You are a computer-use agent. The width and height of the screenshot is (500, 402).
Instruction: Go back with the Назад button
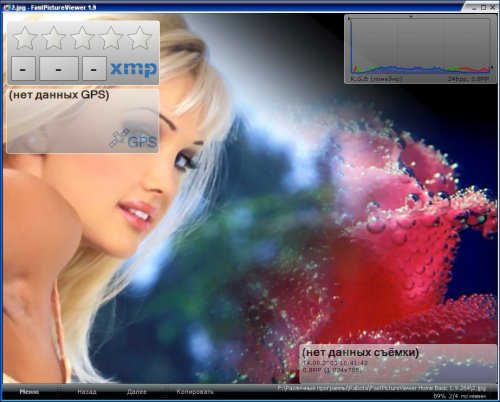[87, 392]
